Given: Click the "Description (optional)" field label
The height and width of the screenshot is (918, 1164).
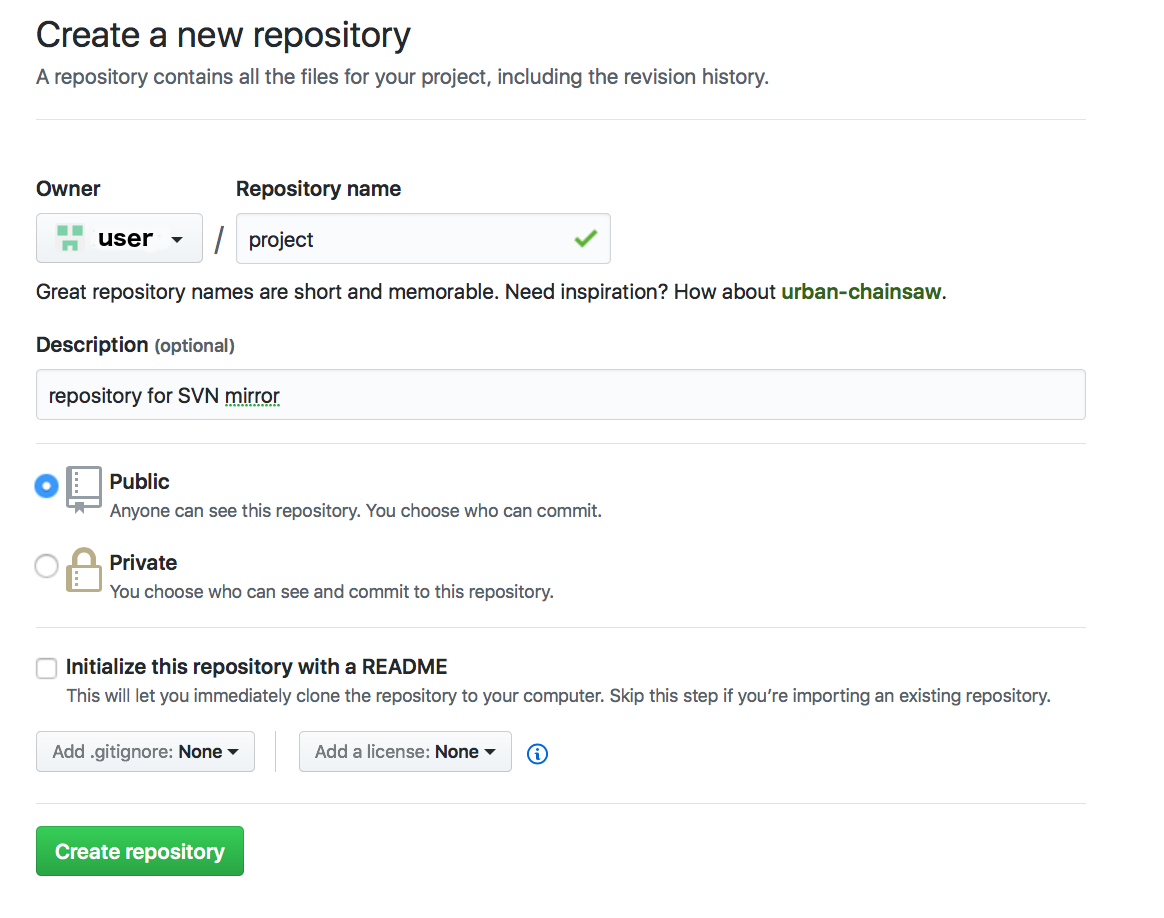Looking at the screenshot, I should [x=135, y=345].
